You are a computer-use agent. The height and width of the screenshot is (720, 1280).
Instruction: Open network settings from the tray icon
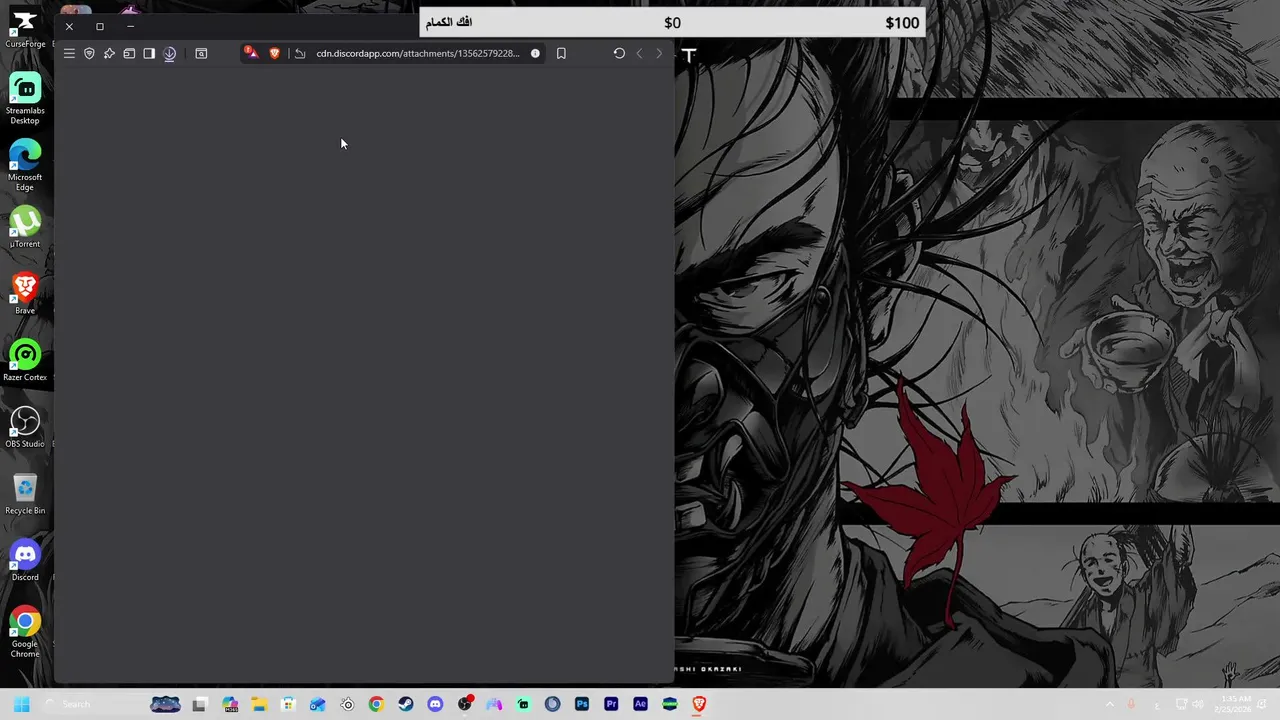tap(1182, 704)
